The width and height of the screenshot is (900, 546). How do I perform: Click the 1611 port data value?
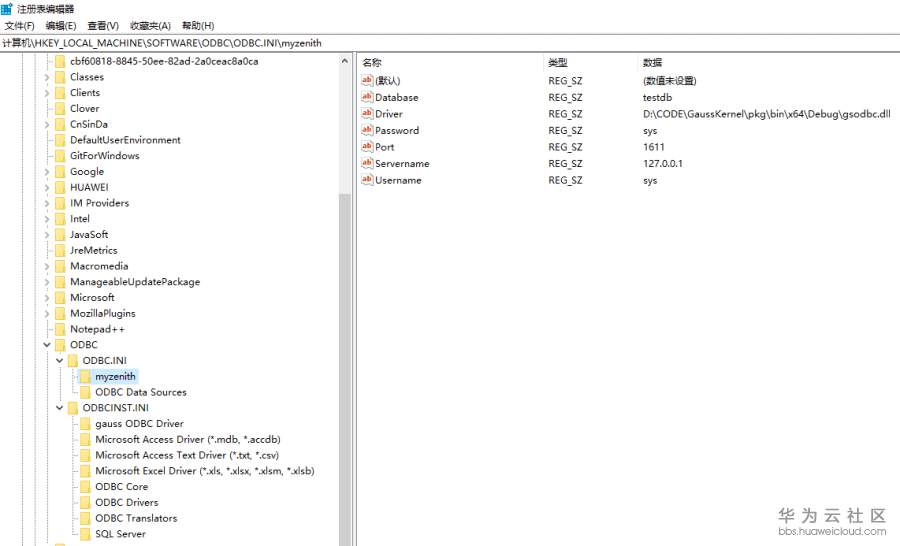pos(654,147)
